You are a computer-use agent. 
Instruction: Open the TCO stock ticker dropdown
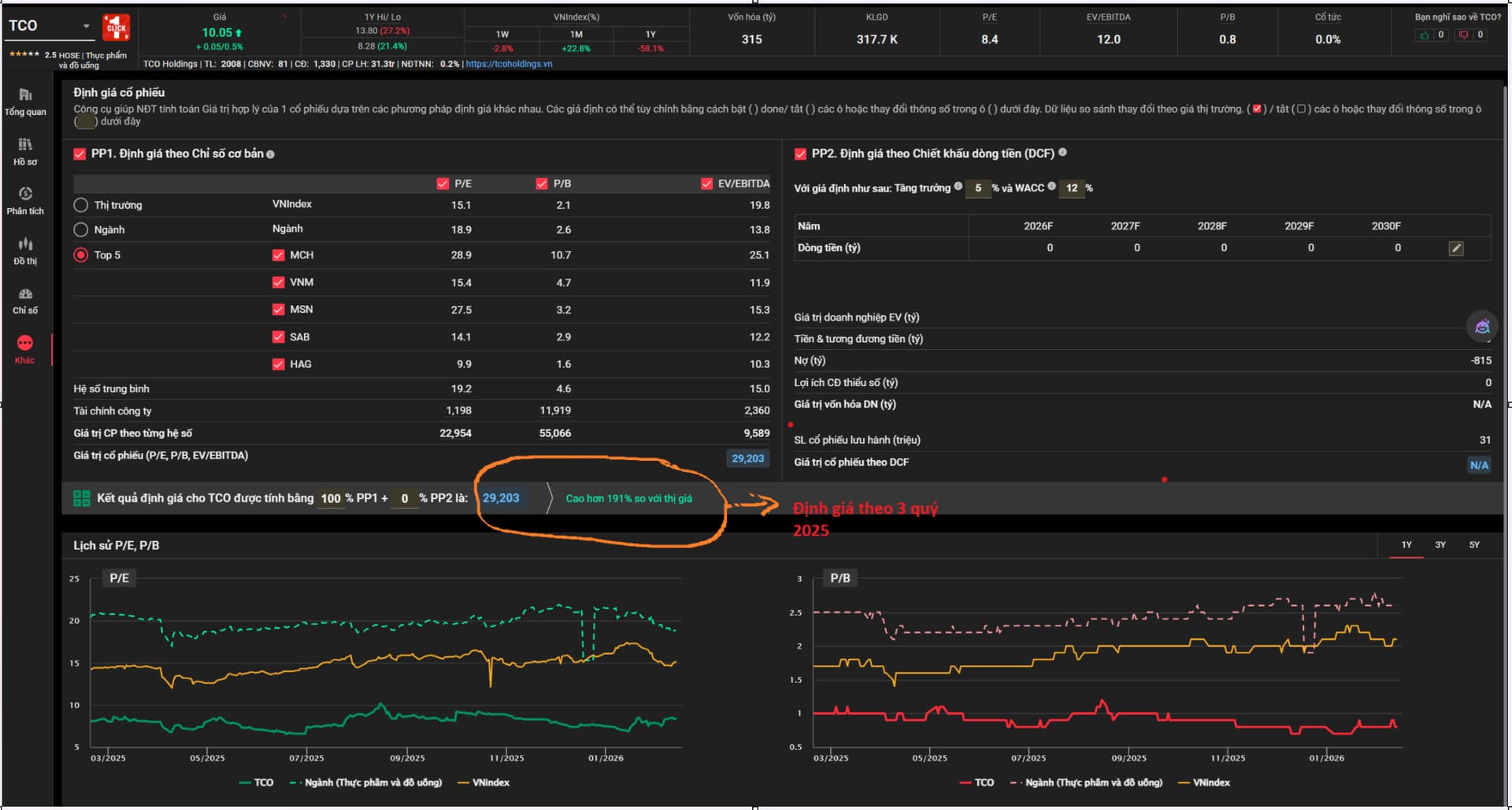click(86, 26)
